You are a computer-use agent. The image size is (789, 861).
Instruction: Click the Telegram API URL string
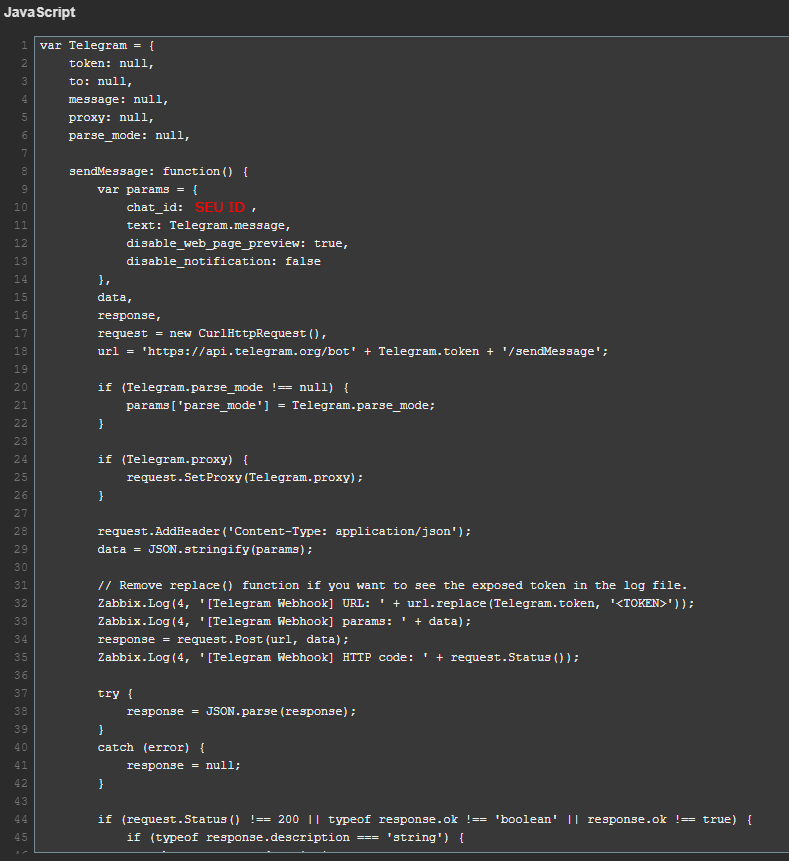coord(260,351)
